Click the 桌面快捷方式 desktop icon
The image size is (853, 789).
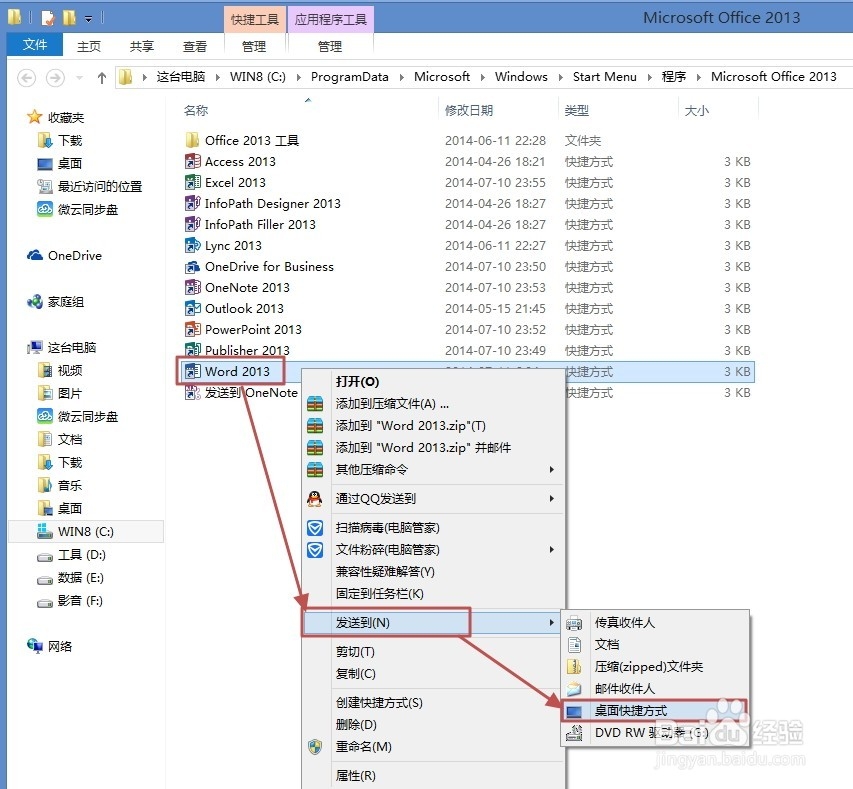[574, 711]
